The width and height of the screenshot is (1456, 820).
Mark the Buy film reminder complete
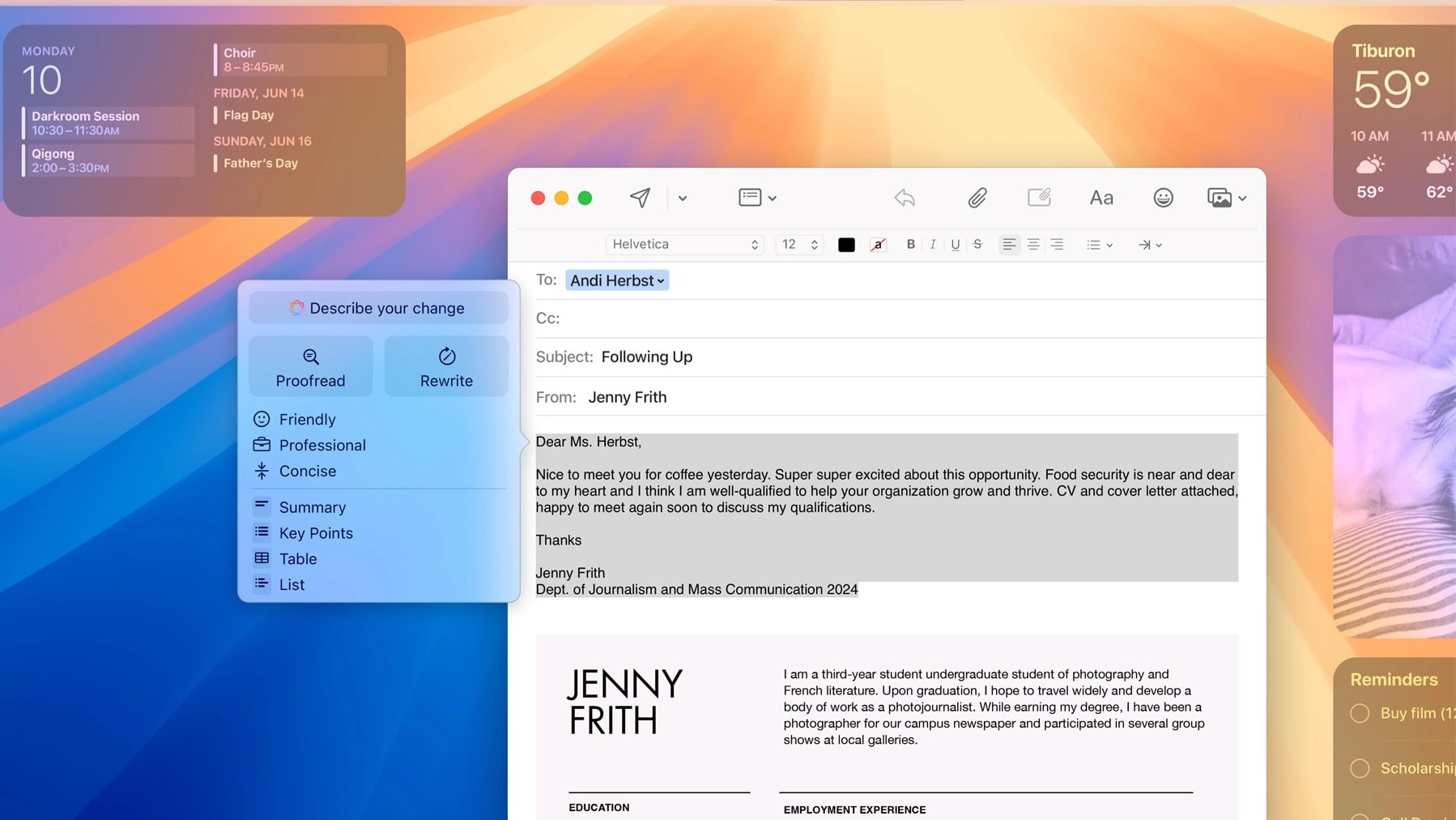point(1361,714)
